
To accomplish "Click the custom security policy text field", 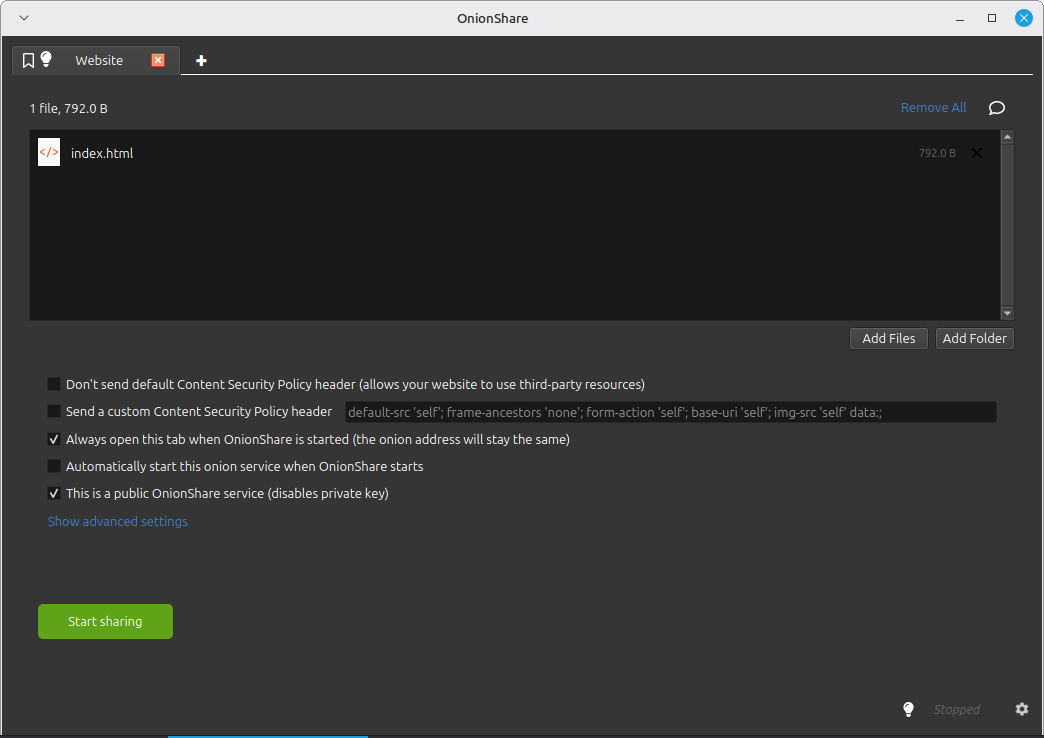I will tap(670, 411).
